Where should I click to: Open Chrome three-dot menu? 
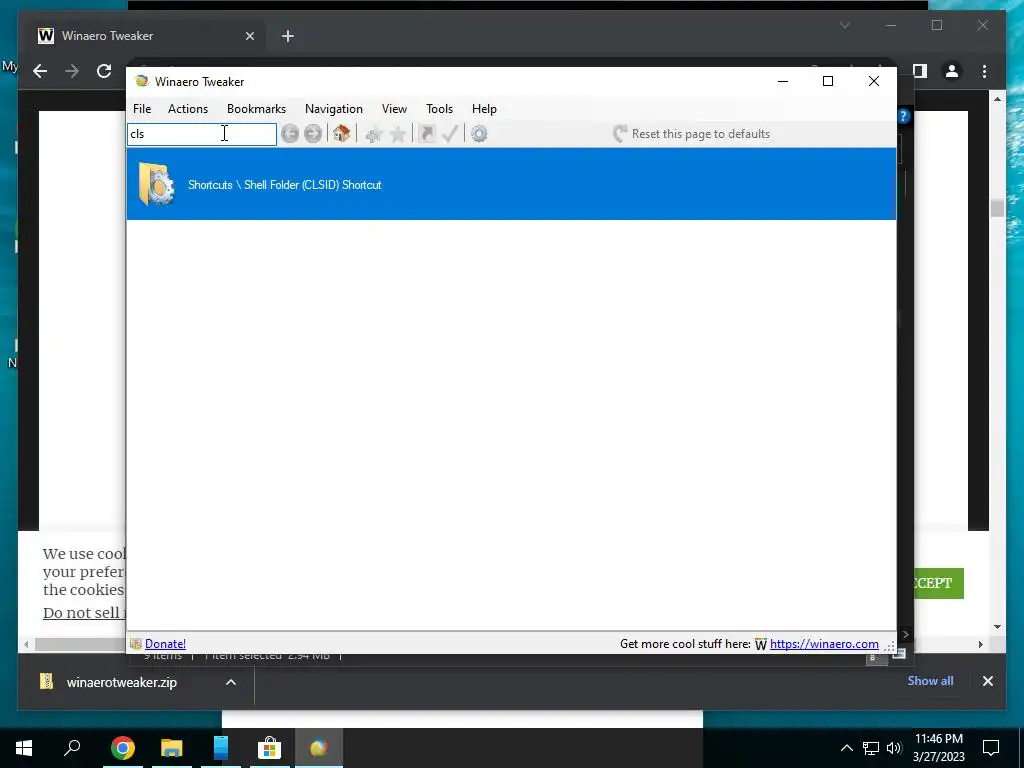[985, 71]
